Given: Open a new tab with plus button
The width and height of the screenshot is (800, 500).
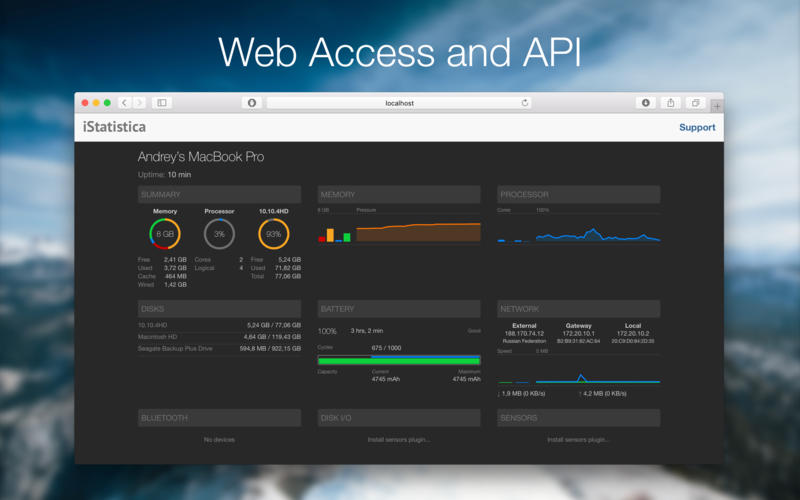Looking at the screenshot, I should (716, 106).
